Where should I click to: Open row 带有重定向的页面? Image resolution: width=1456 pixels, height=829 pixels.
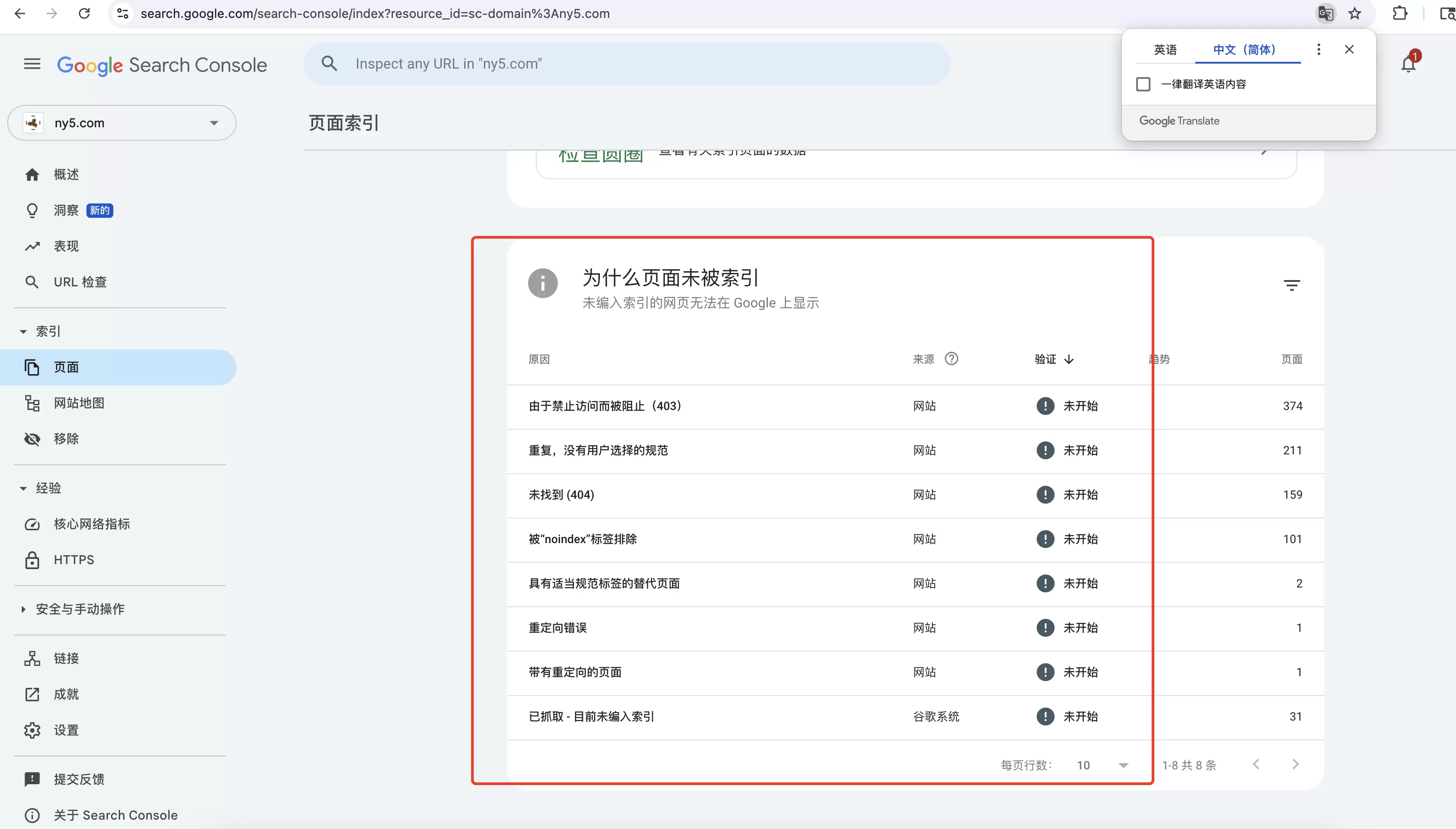tap(915, 673)
